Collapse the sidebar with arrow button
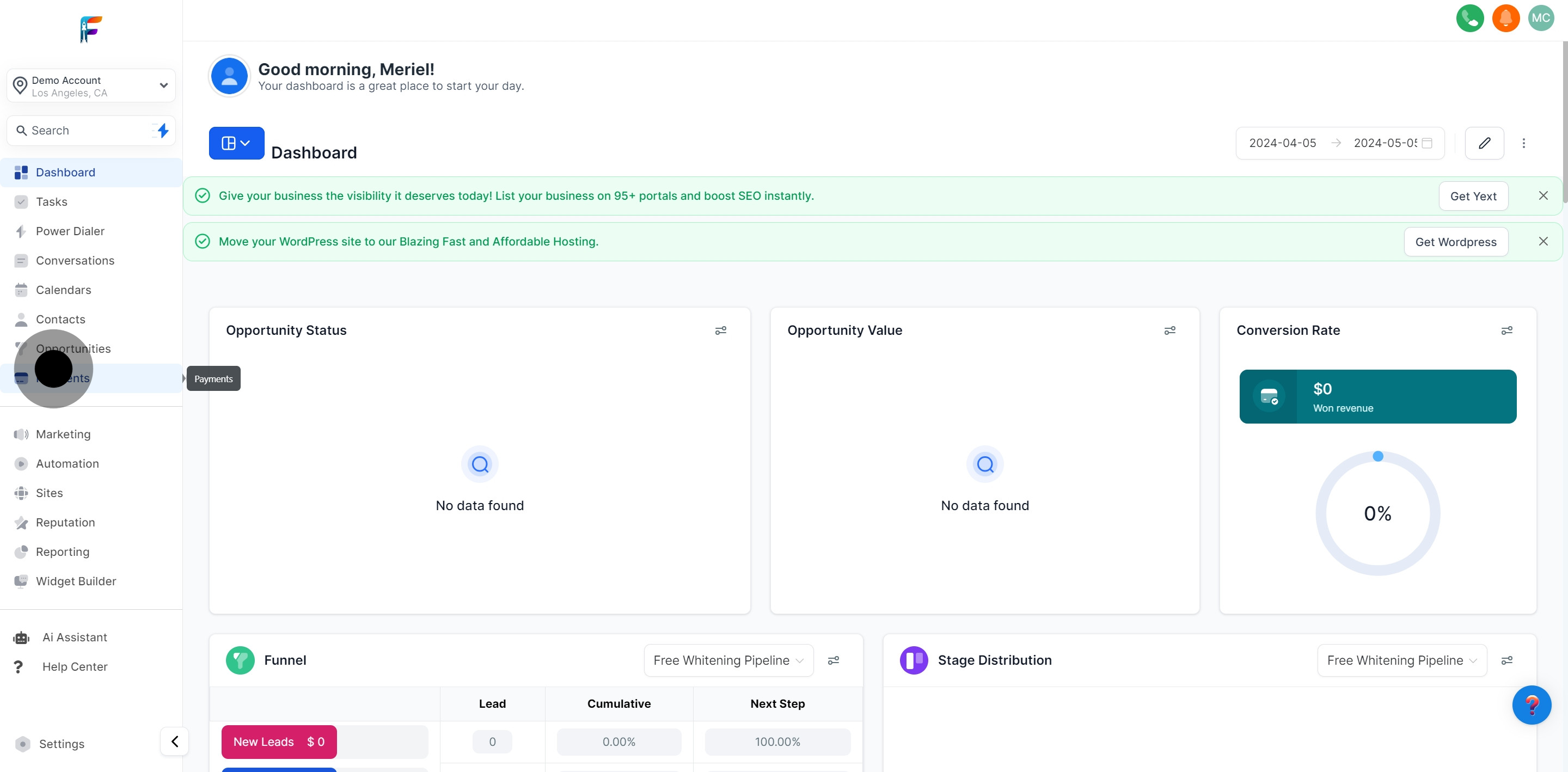 click(x=175, y=741)
